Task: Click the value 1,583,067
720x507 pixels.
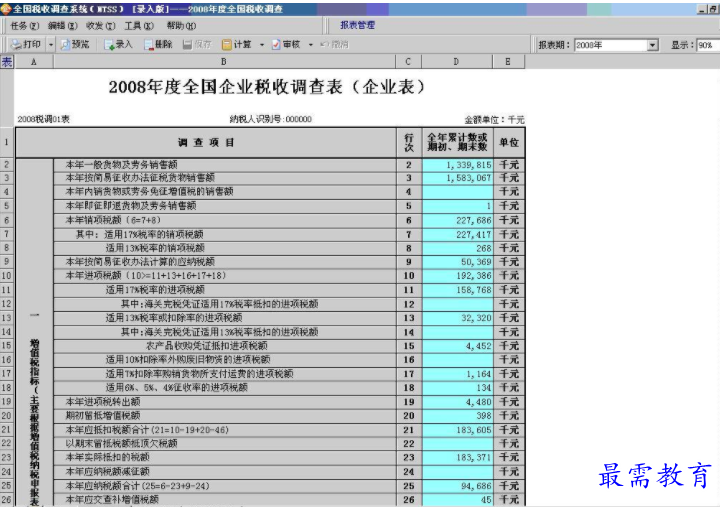Action: [x=468, y=178]
